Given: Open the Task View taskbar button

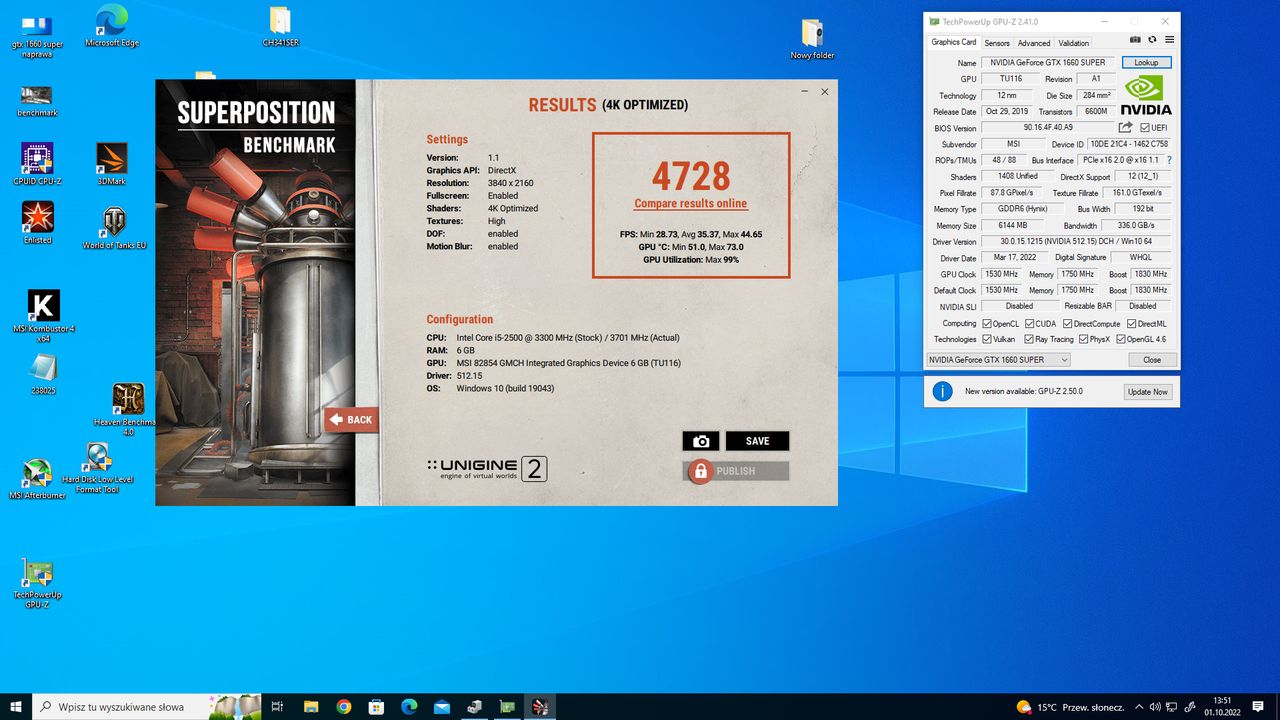Looking at the screenshot, I should [x=278, y=707].
